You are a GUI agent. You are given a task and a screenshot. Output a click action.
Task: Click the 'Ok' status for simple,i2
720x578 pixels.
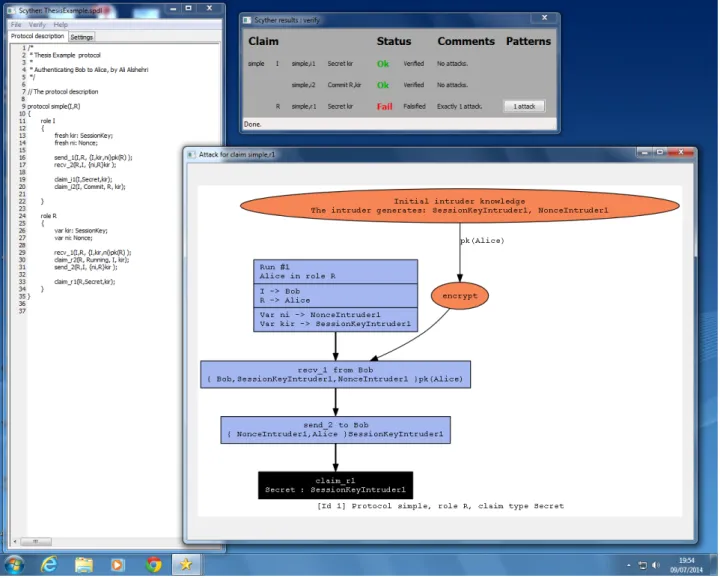[383, 85]
